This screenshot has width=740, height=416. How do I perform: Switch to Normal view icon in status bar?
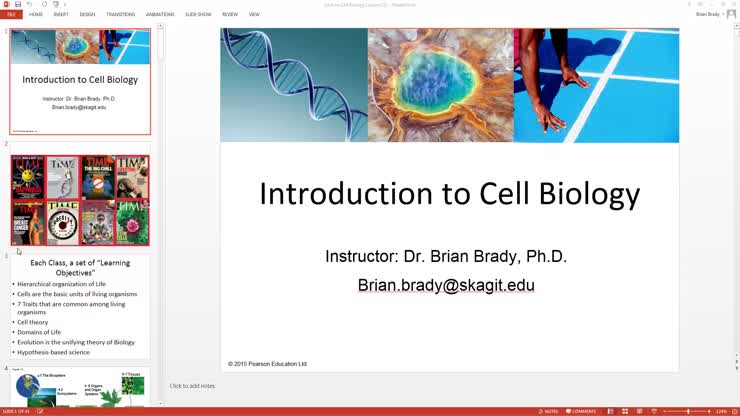click(610, 411)
